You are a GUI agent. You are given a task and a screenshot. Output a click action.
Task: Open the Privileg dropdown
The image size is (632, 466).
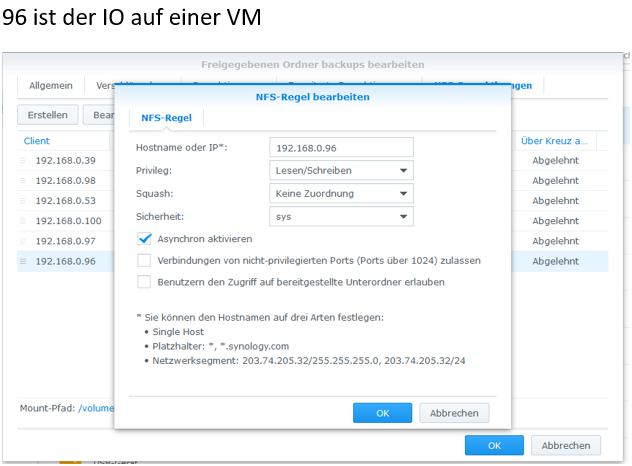coord(341,171)
